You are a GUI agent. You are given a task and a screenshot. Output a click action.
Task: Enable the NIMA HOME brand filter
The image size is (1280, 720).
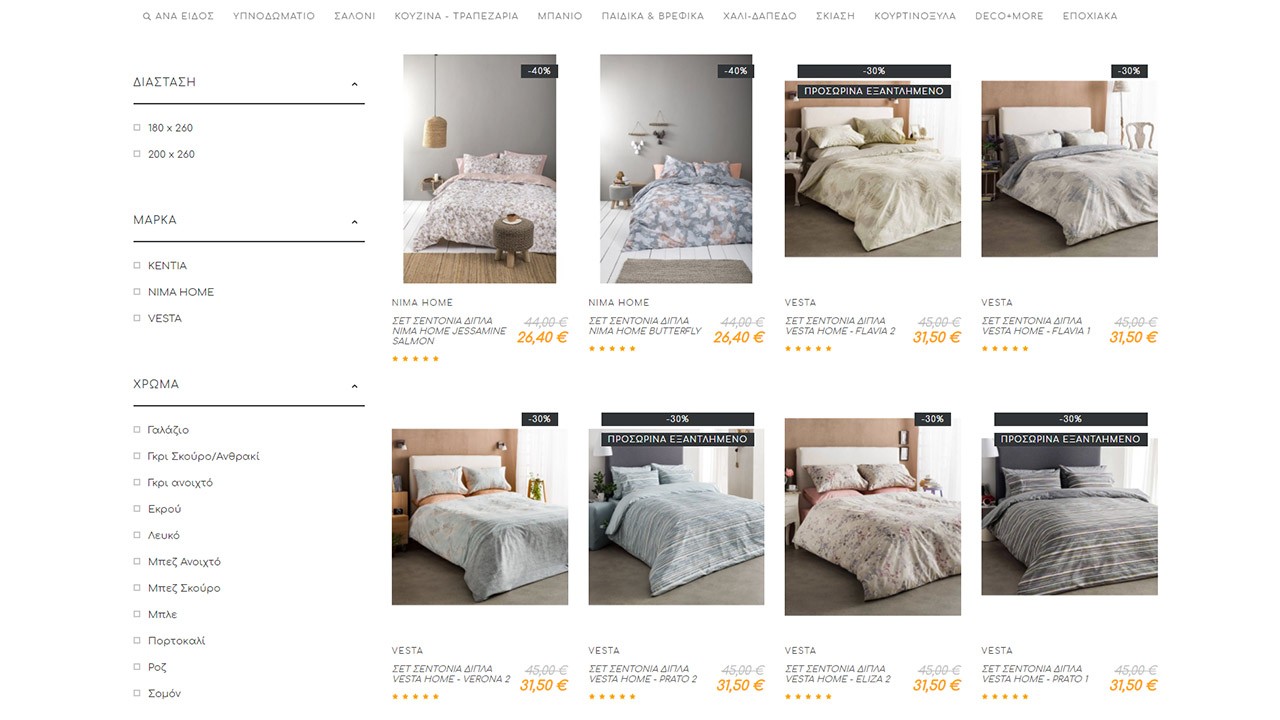pos(137,292)
